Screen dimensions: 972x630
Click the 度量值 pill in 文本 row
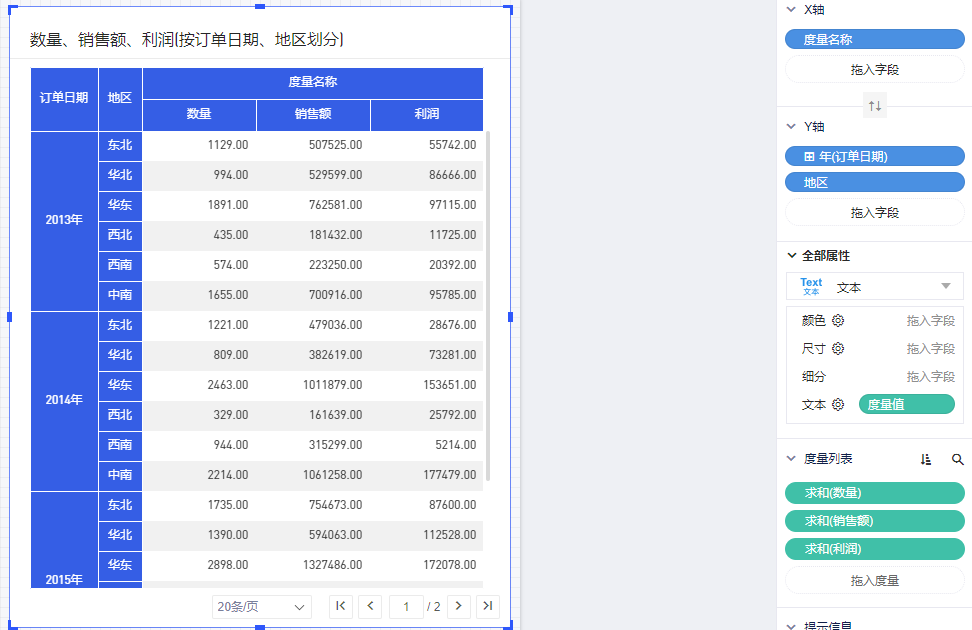[906, 405]
